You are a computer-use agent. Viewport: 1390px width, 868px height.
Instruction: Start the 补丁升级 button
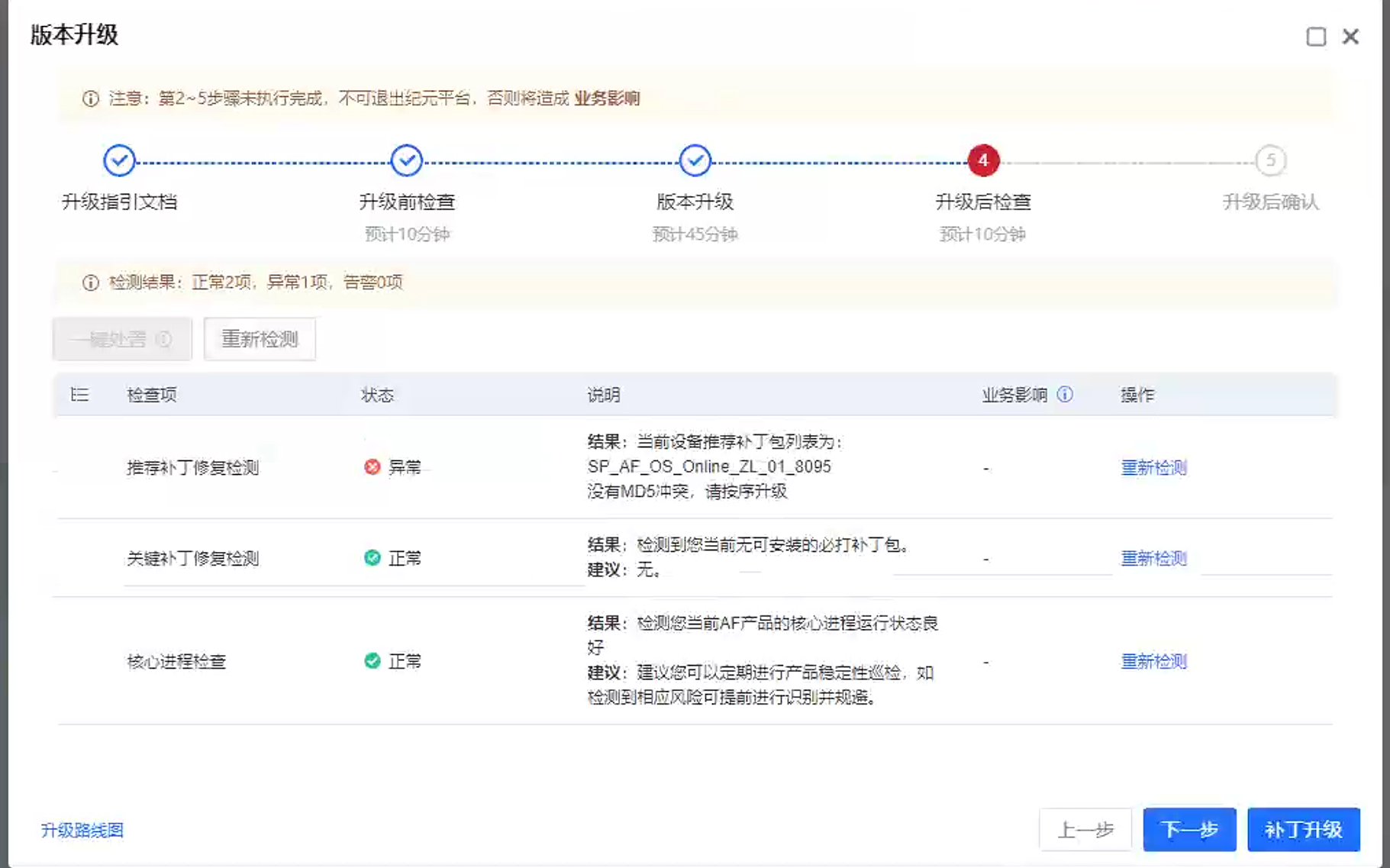[1303, 829]
